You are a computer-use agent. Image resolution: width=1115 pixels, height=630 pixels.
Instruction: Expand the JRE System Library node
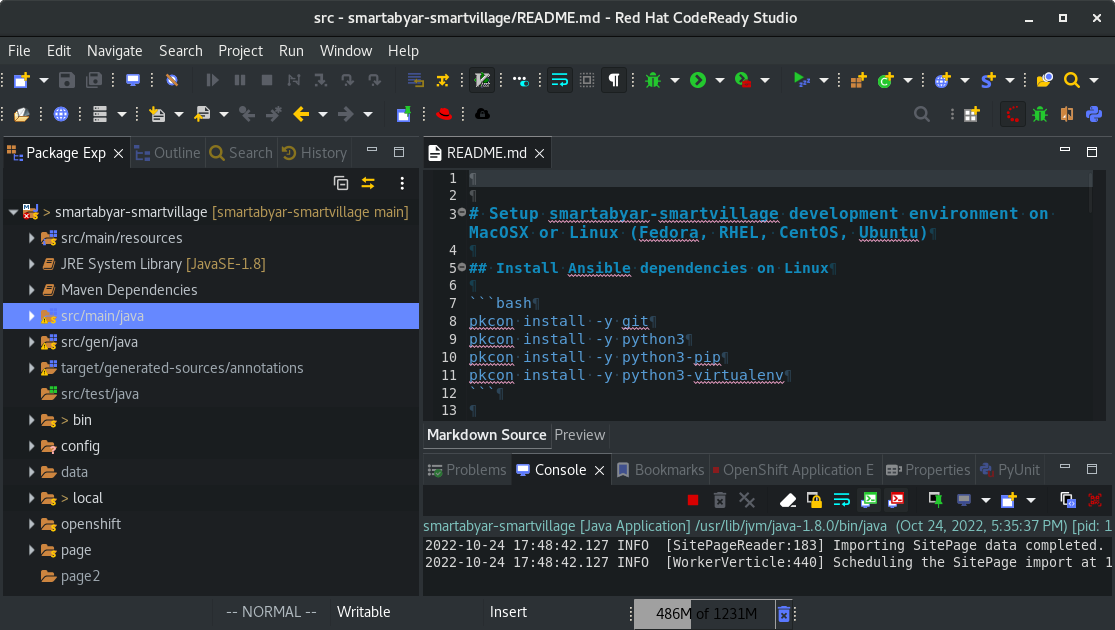point(31,264)
